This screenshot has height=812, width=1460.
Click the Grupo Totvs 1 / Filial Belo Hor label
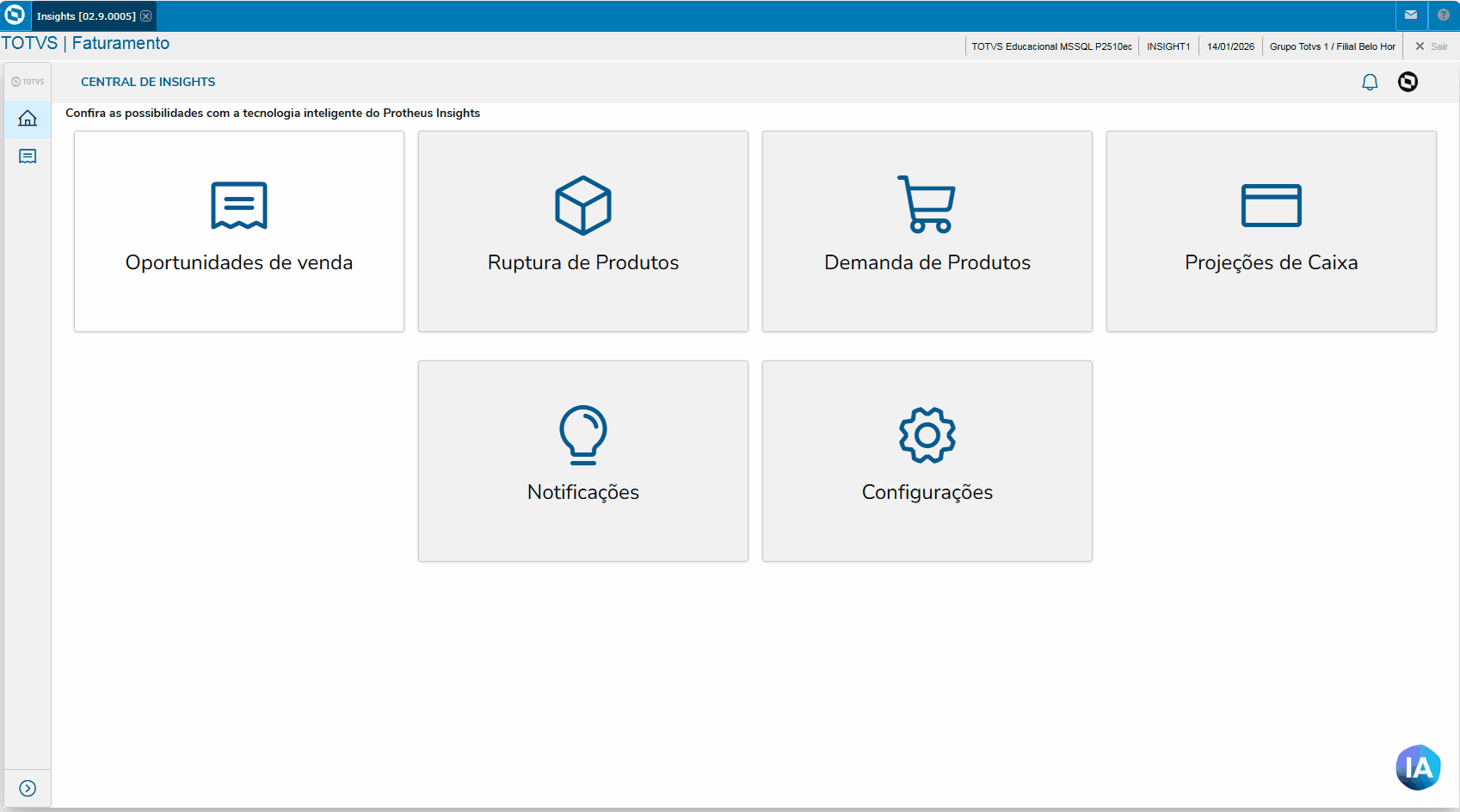coord(1333,46)
